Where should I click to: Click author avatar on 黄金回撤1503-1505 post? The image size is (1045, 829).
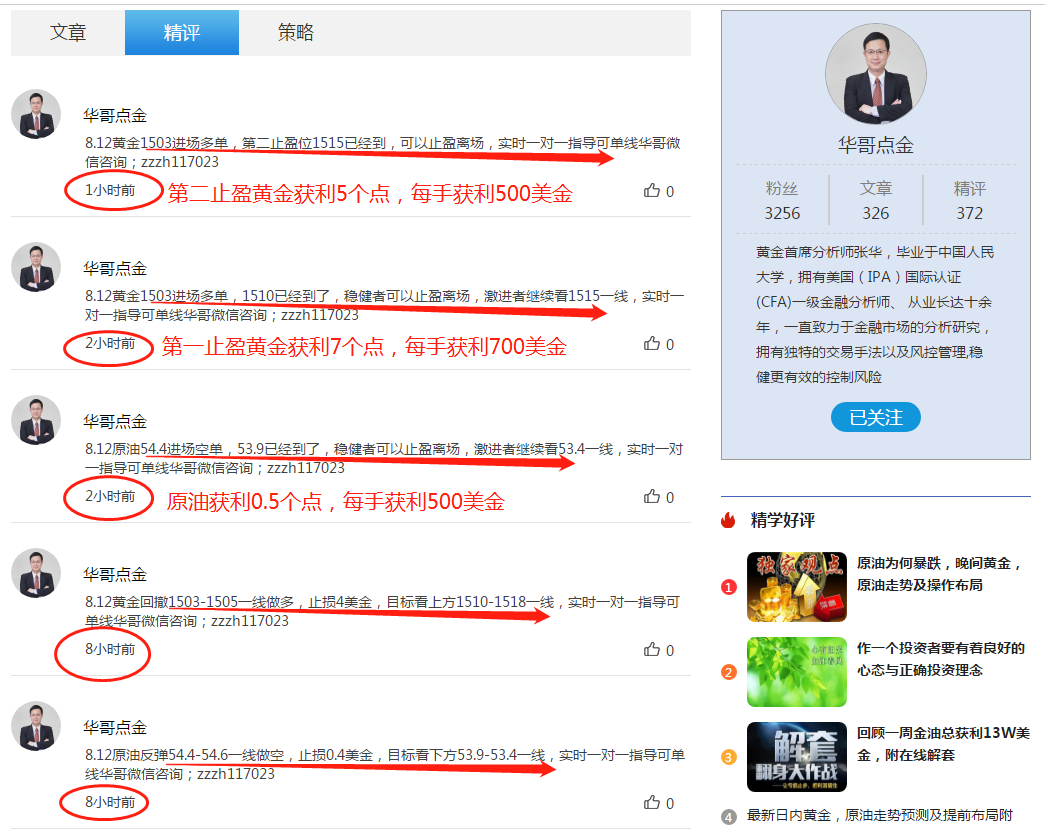[36, 572]
